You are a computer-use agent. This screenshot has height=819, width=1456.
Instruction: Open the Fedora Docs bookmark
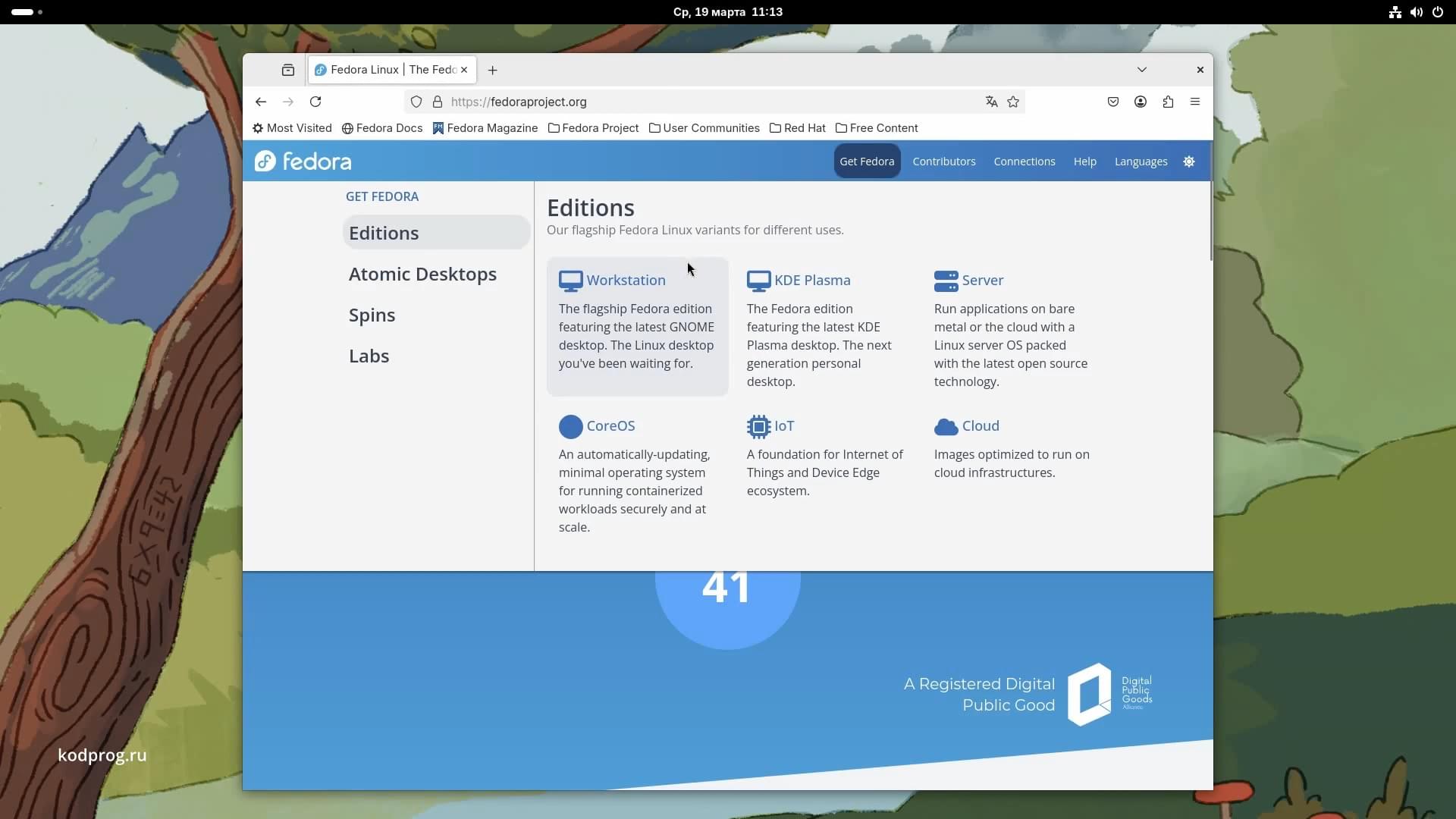click(x=382, y=128)
